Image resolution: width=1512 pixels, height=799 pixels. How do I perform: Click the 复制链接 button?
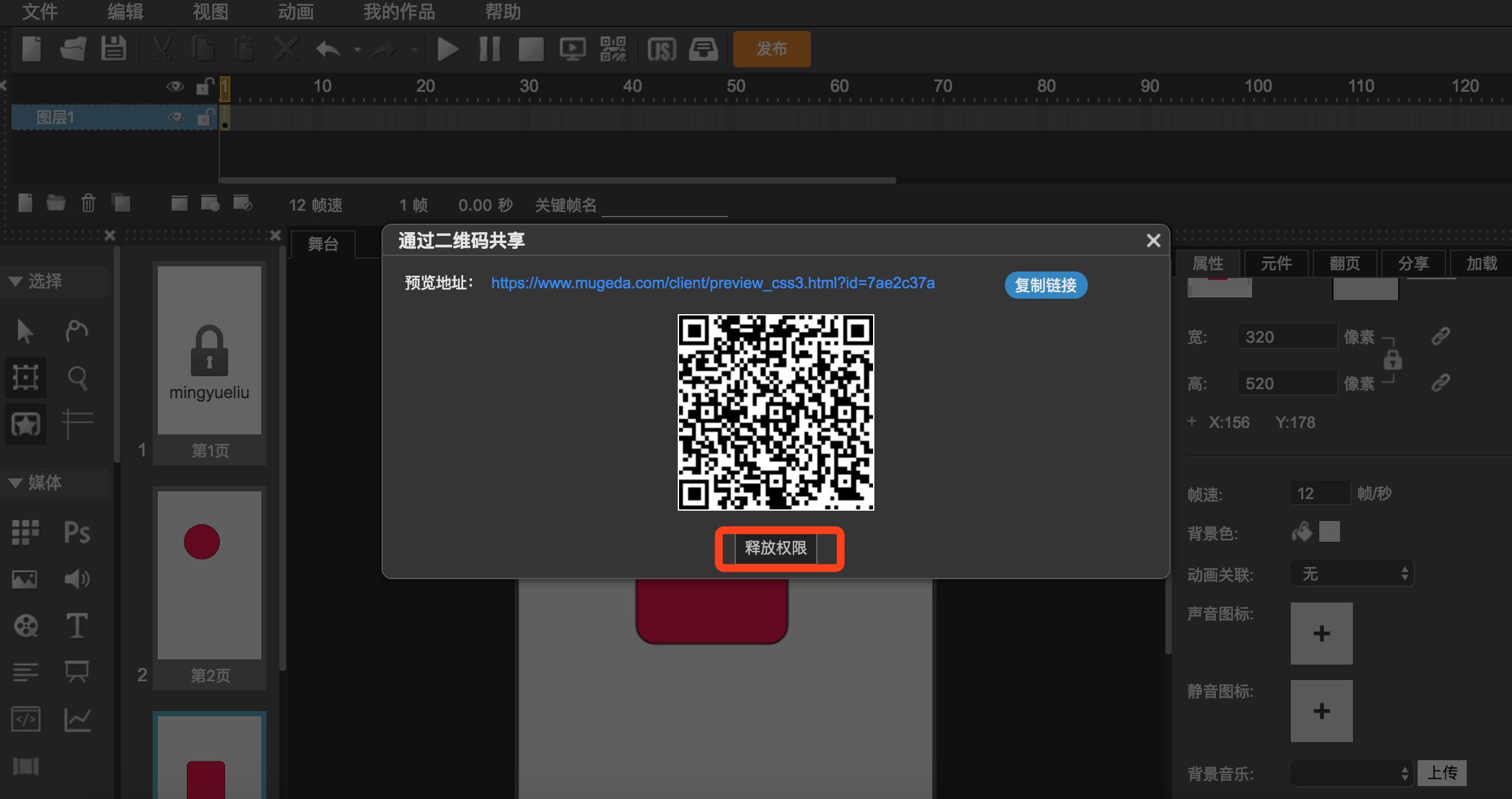1046,285
